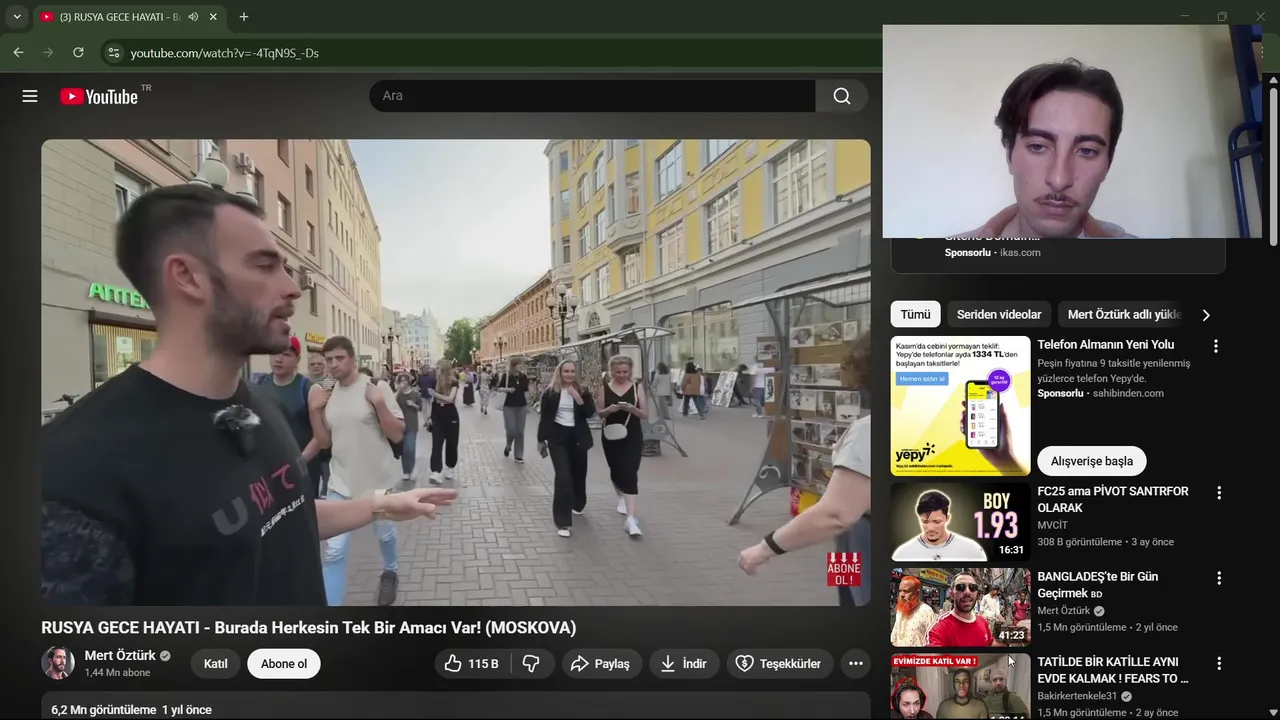The width and height of the screenshot is (1280, 720).
Task: Click the video title RUSYA GECE HAYATI
Action: click(x=309, y=628)
